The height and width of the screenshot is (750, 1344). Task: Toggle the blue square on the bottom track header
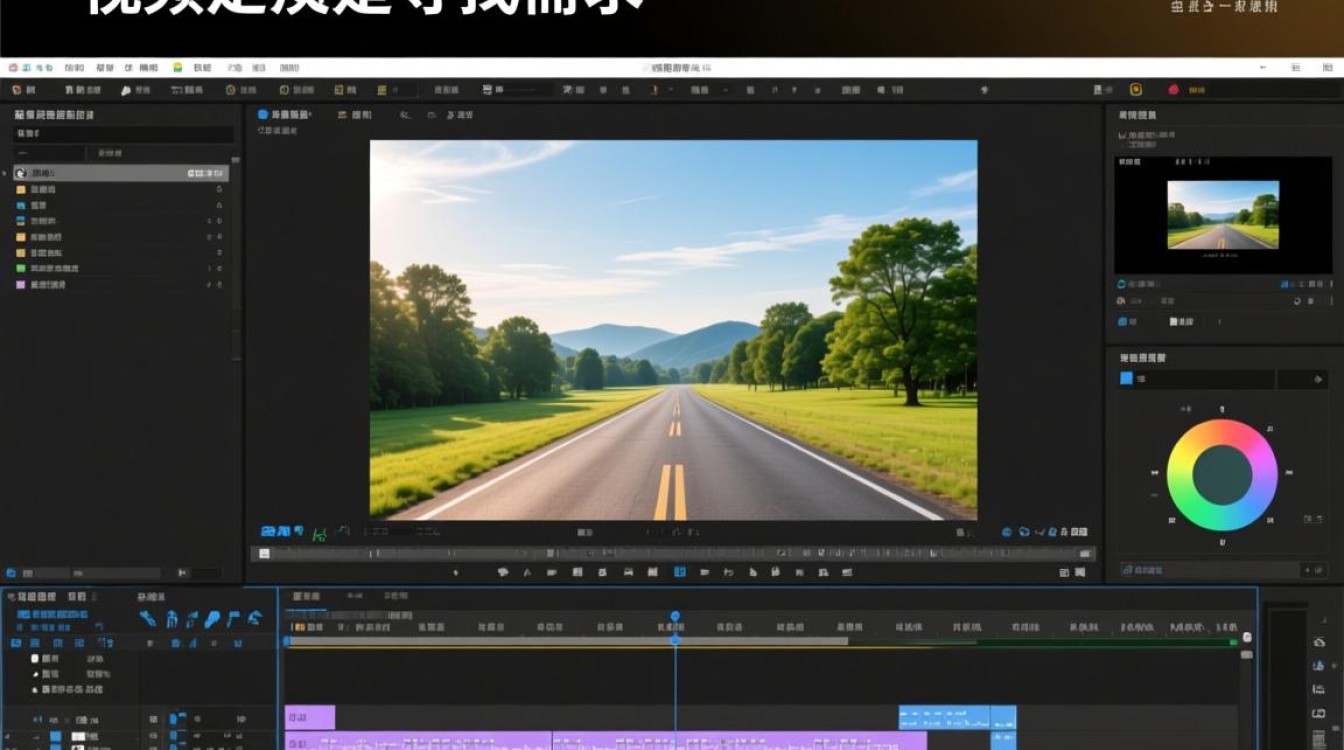[55, 736]
